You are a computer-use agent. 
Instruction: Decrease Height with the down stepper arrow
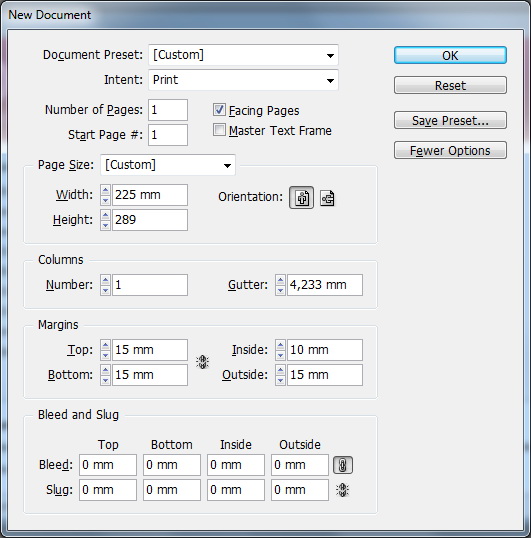pos(105,225)
